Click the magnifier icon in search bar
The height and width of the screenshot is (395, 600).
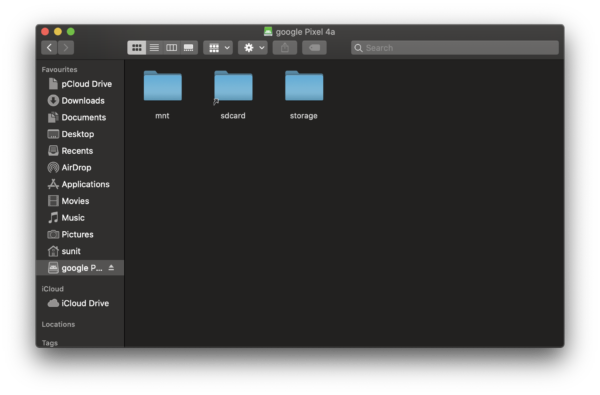coord(358,48)
